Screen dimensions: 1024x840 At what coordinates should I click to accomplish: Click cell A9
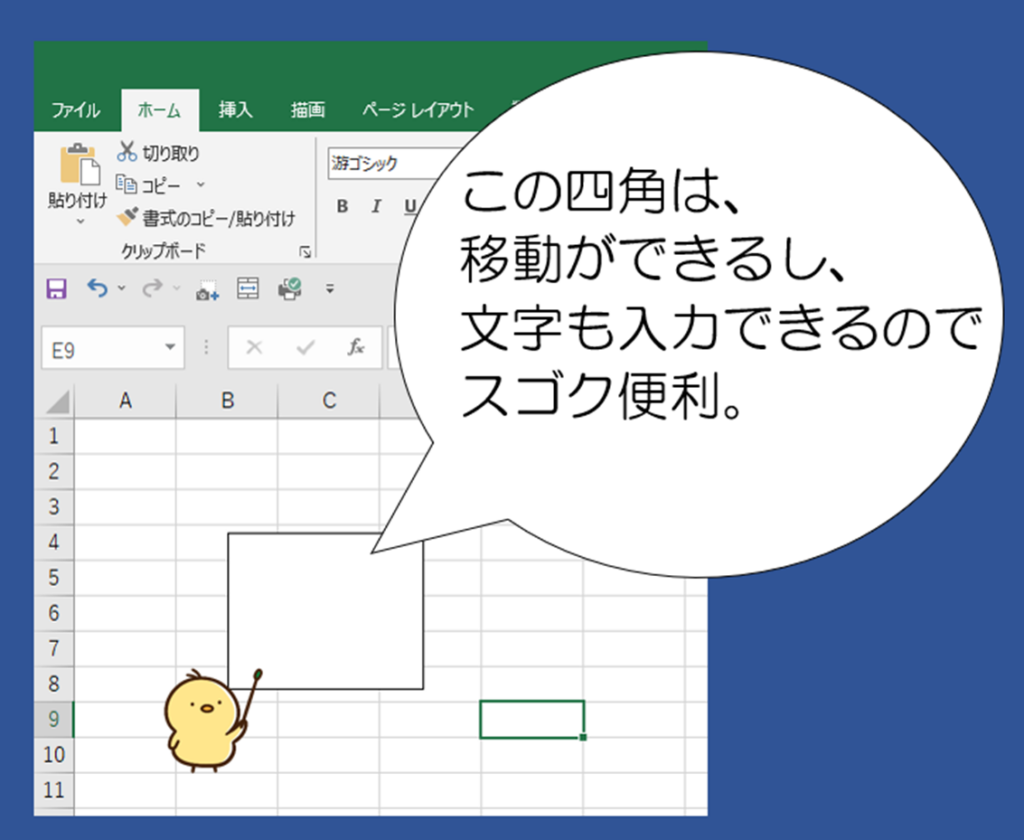click(125, 719)
